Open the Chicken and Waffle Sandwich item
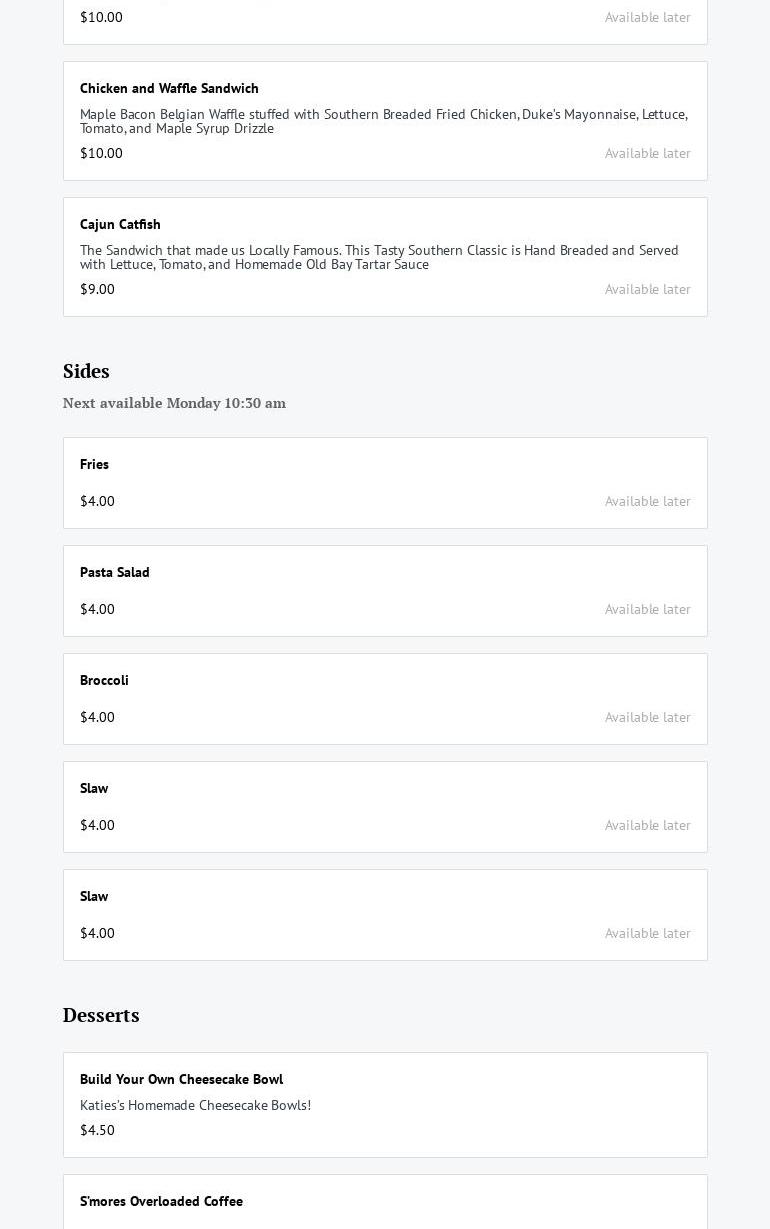This screenshot has height=1229, width=770. click(169, 89)
